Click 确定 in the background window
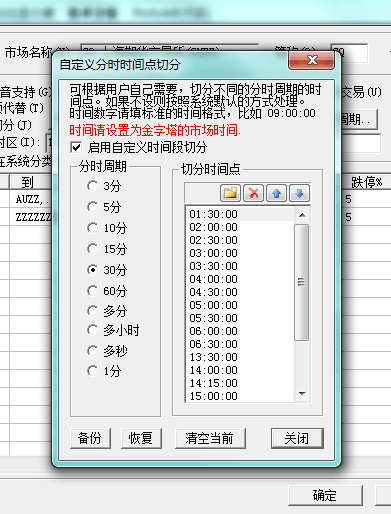The width and height of the screenshot is (391, 514). [x=325, y=495]
